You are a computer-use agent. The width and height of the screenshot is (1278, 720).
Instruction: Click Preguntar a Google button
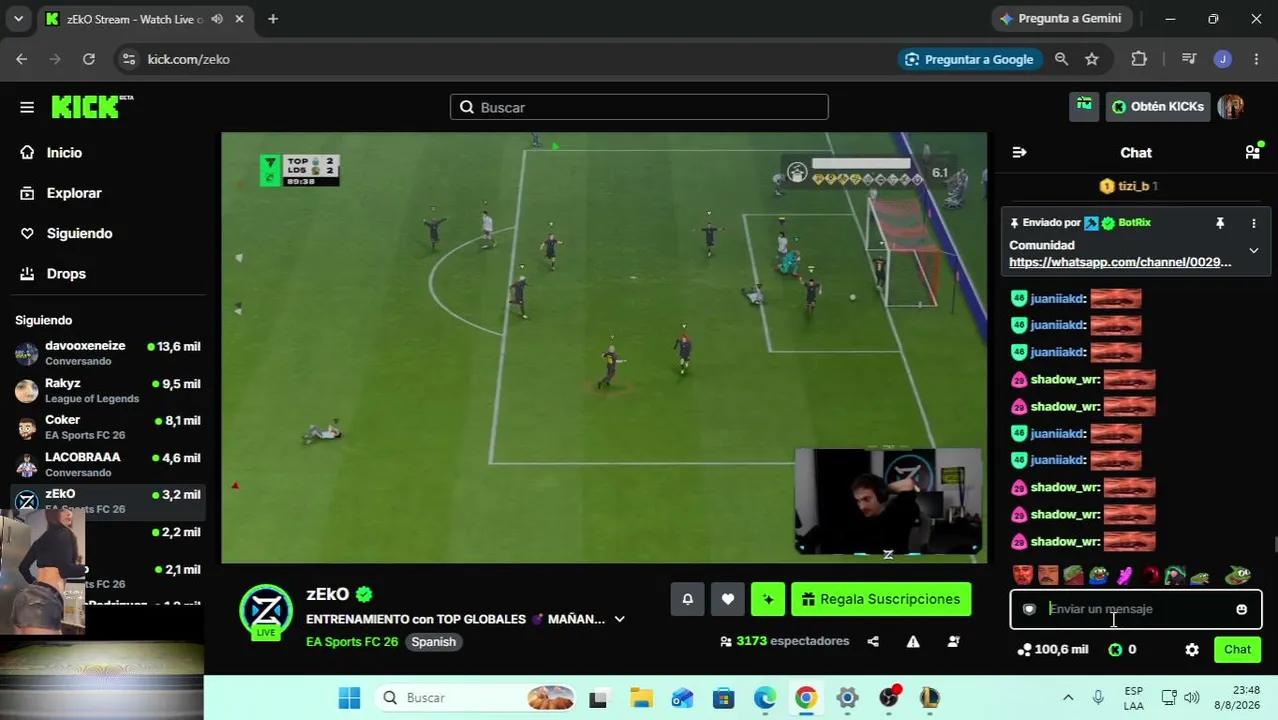click(x=968, y=59)
